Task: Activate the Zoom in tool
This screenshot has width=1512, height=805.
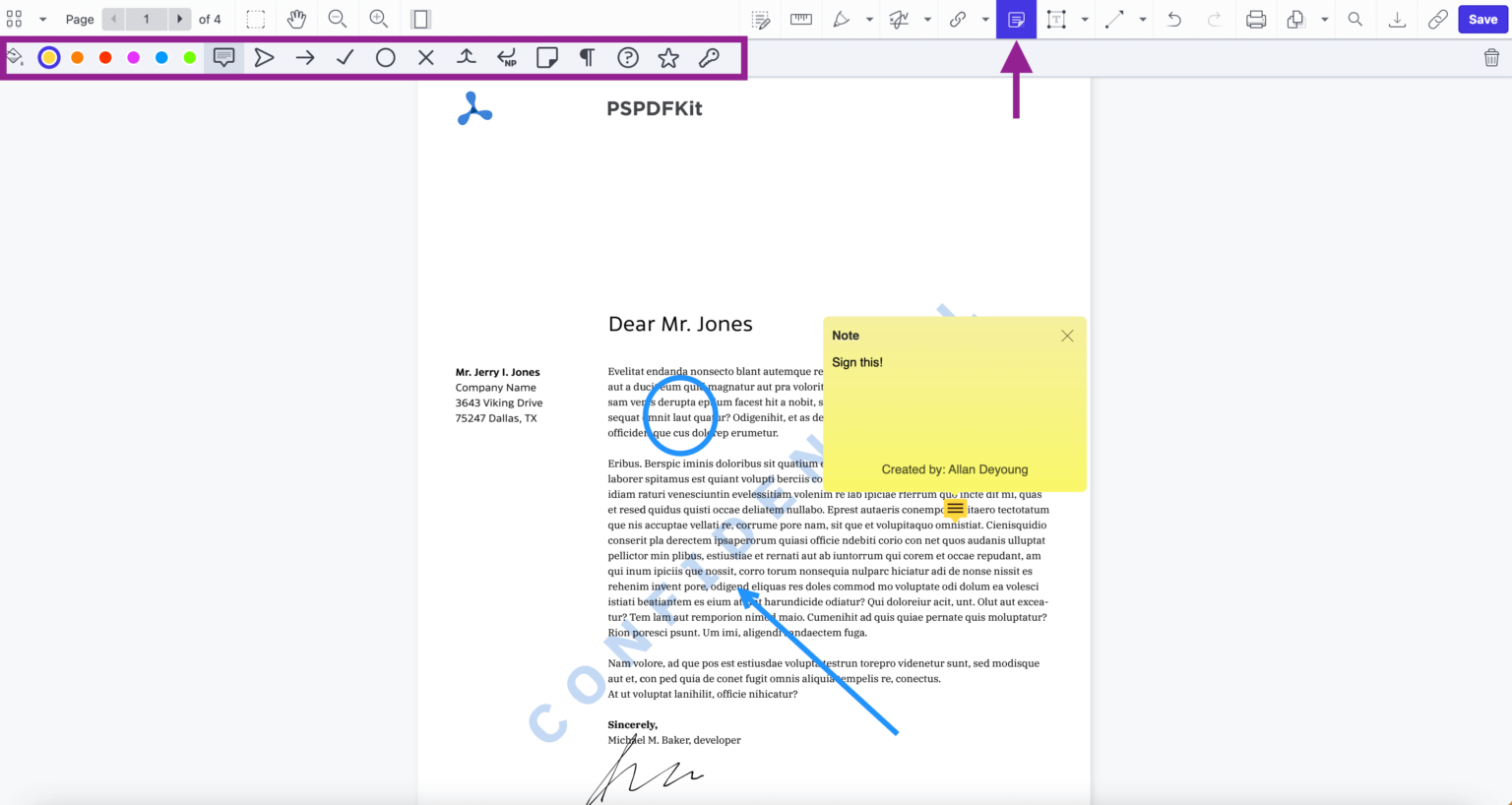Action: pyautogui.click(x=377, y=19)
